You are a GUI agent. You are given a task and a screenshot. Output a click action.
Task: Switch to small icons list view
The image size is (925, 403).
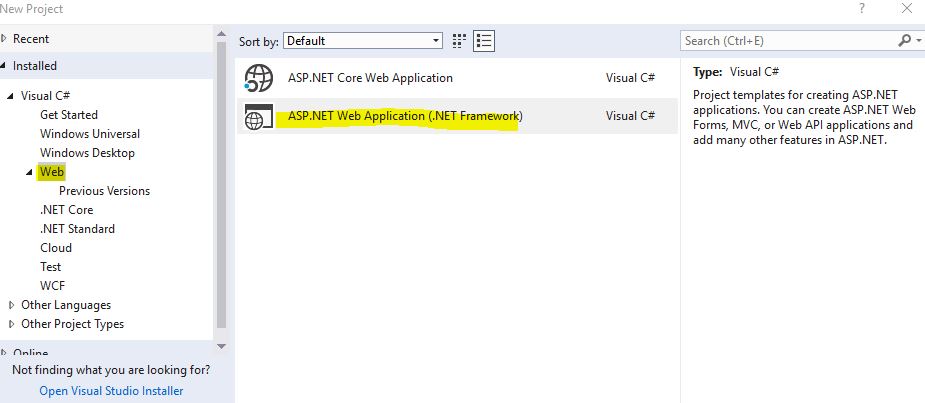(484, 41)
